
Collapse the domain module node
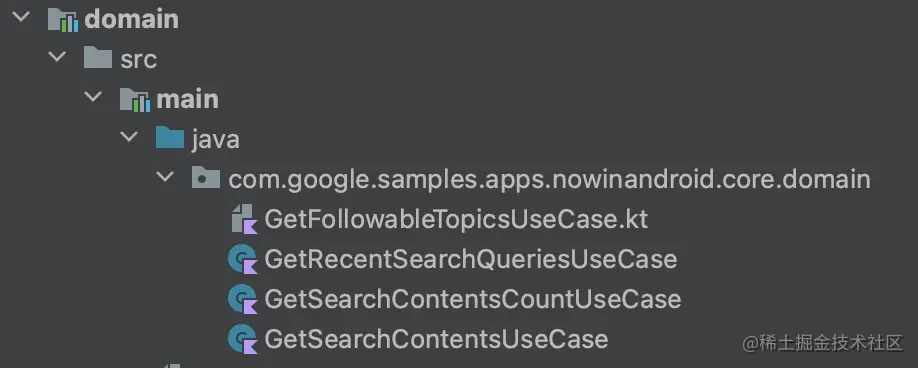[x=21, y=16]
